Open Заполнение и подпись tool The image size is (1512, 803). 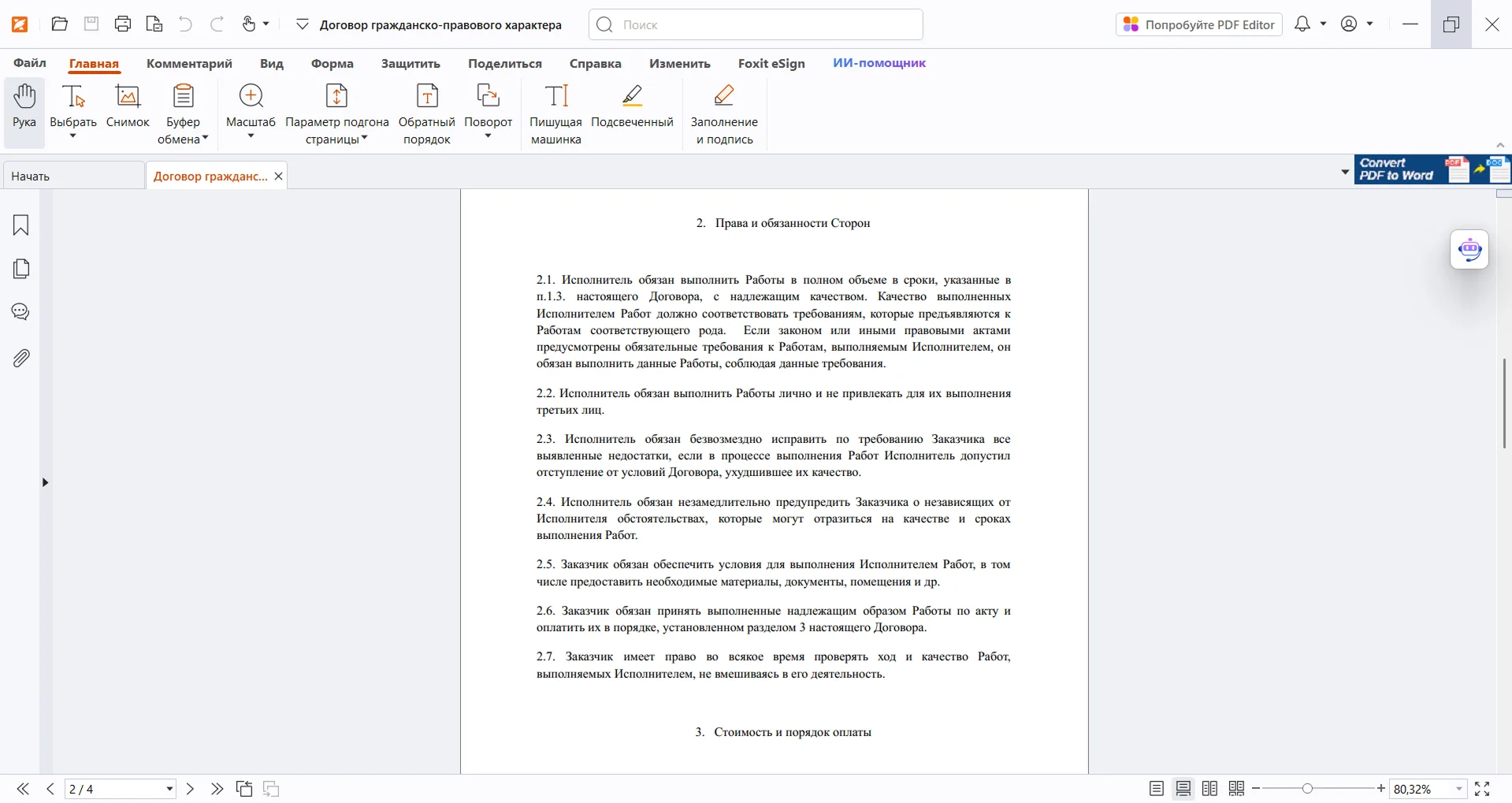pos(724,114)
